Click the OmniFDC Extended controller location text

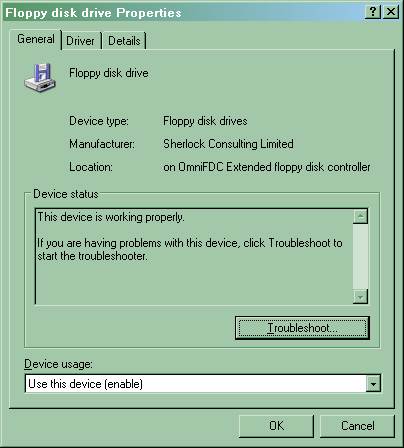(x=267, y=167)
